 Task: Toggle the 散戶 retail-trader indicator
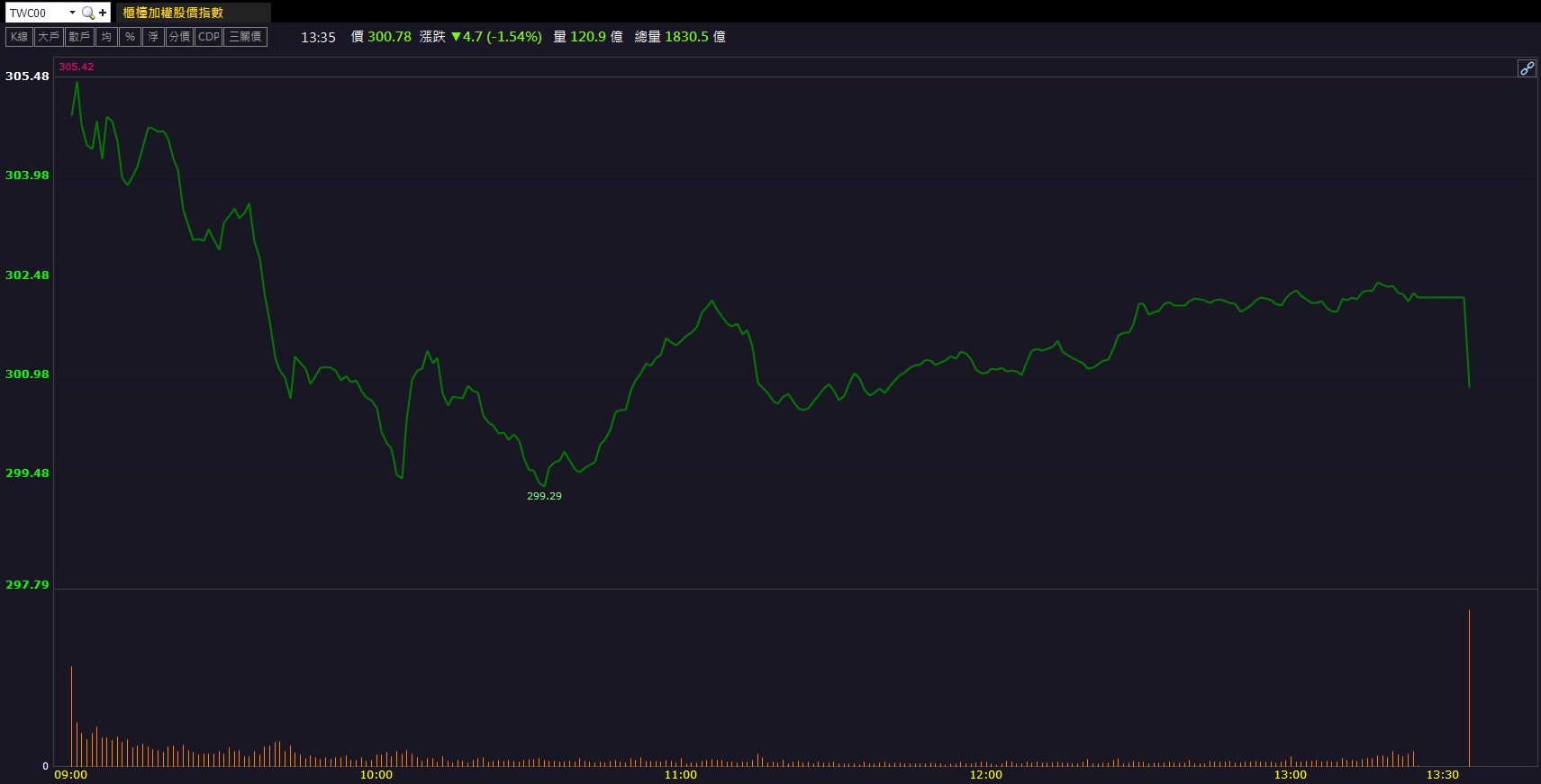pyautogui.click(x=79, y=37)
